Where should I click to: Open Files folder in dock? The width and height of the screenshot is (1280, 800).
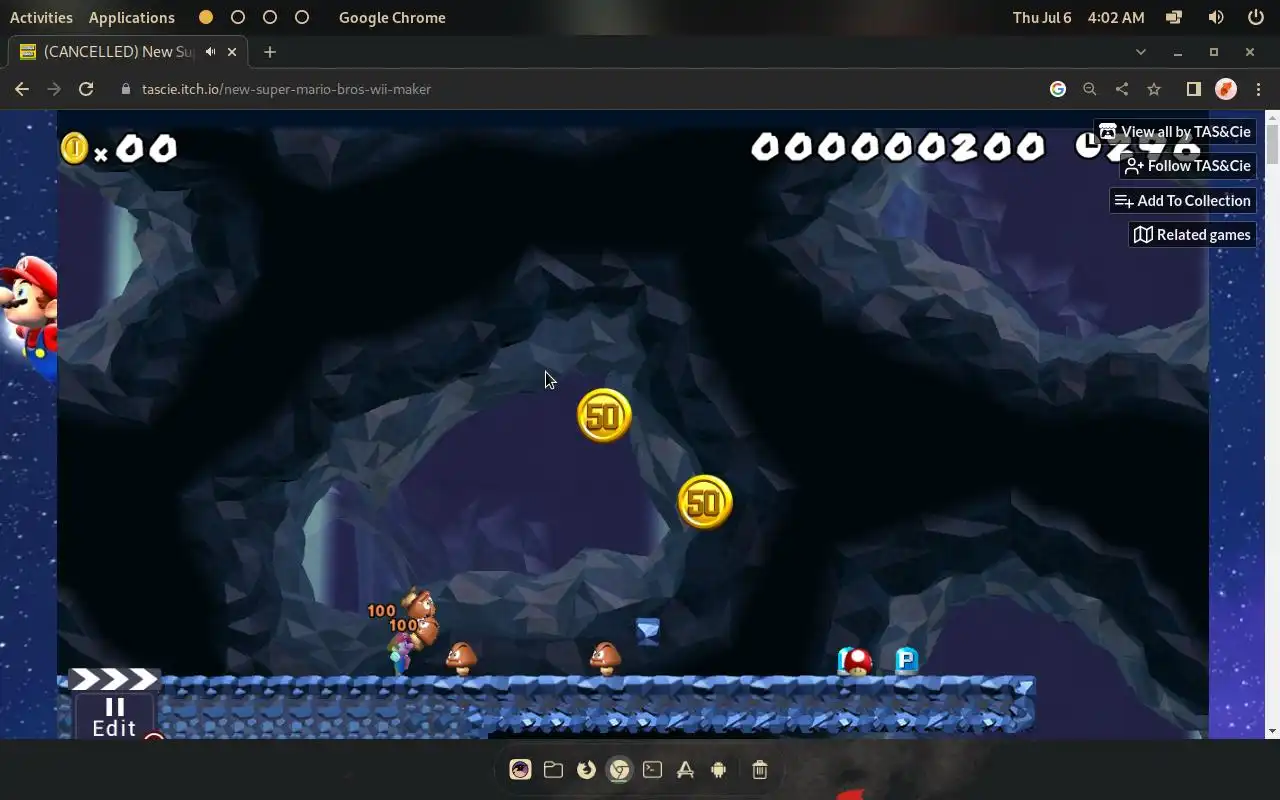[553, 769]
